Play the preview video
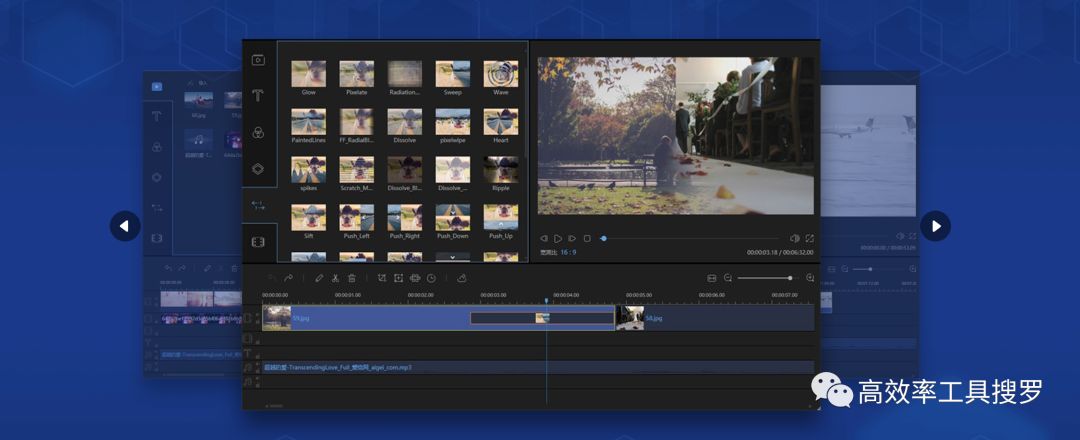Viewport: 1080px width, 440px height. click(558, 238)
